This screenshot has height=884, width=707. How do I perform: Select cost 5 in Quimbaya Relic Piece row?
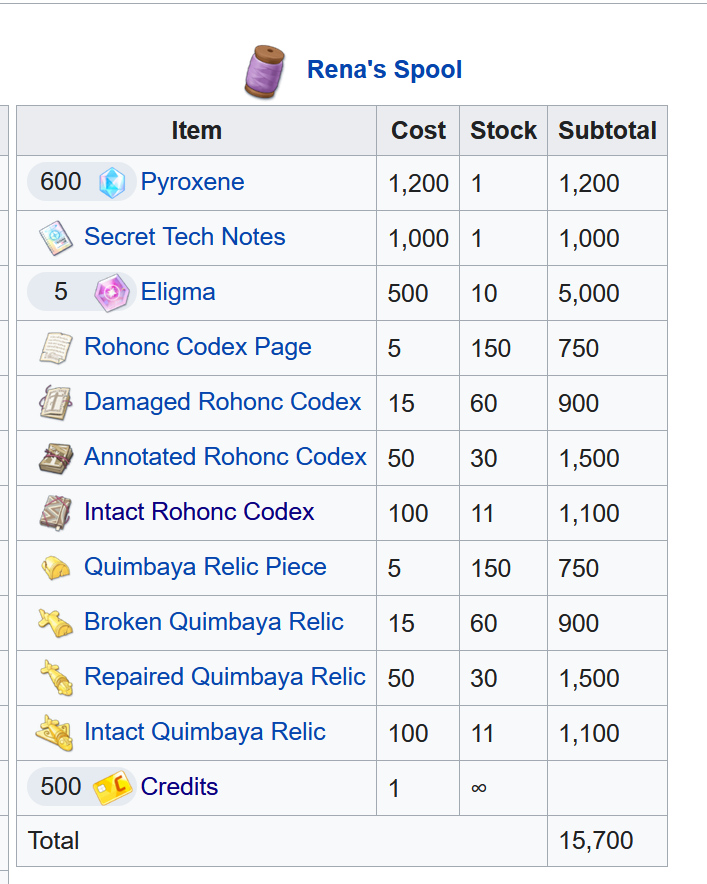tap(394, 568)
